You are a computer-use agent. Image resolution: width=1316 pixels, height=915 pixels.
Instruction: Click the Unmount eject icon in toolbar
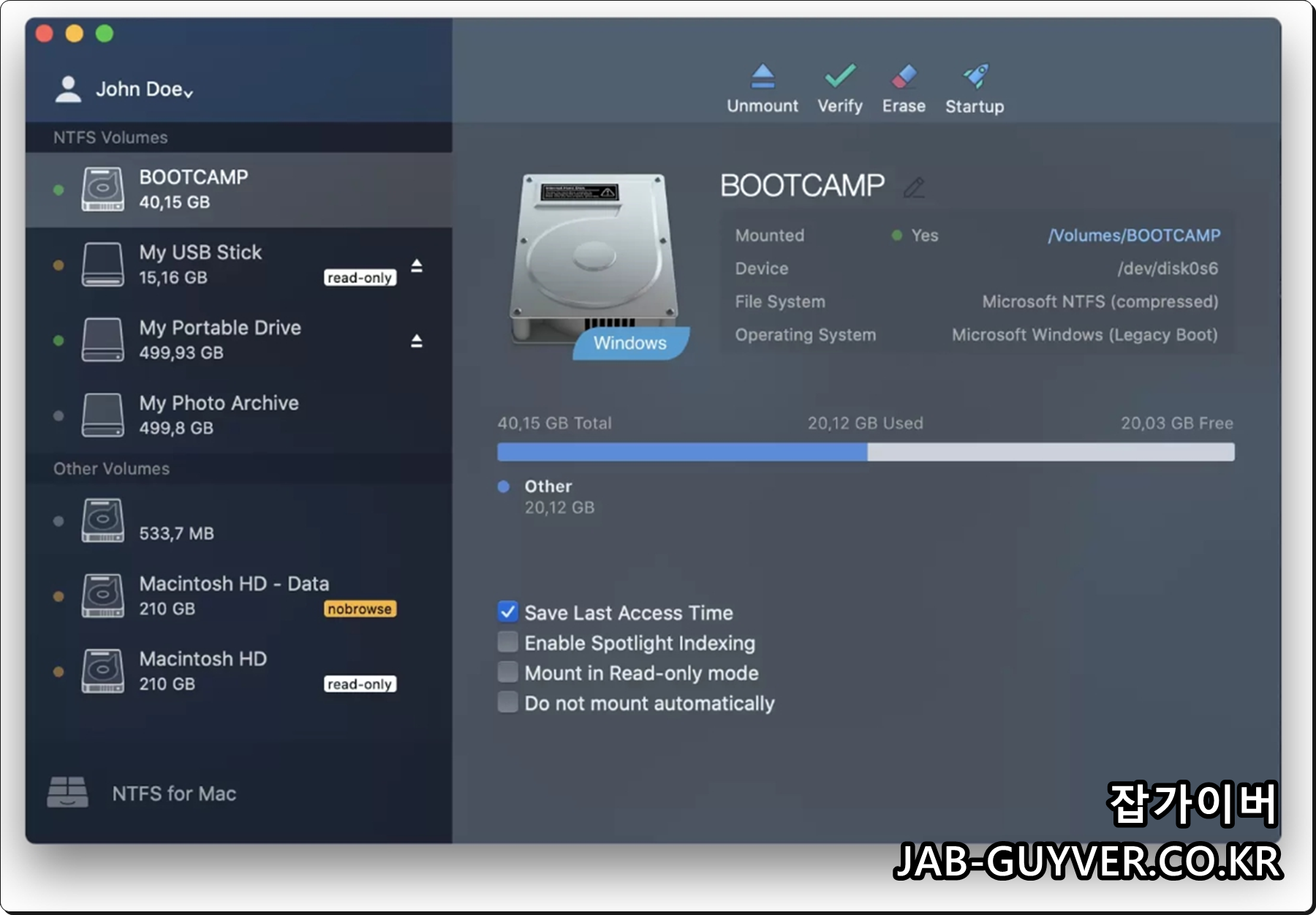point(763,76)
